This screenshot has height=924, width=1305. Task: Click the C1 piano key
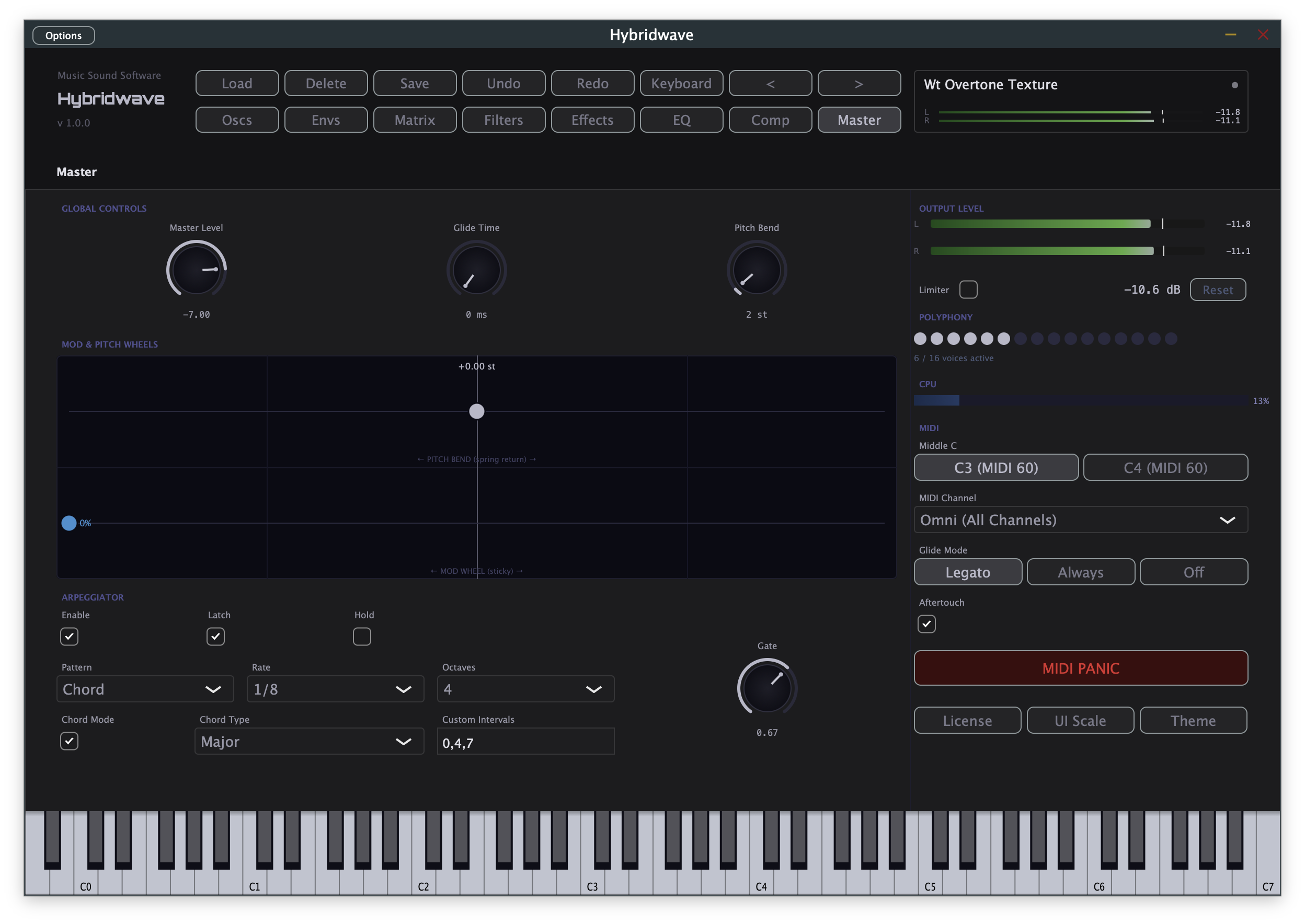coord(255,882)
